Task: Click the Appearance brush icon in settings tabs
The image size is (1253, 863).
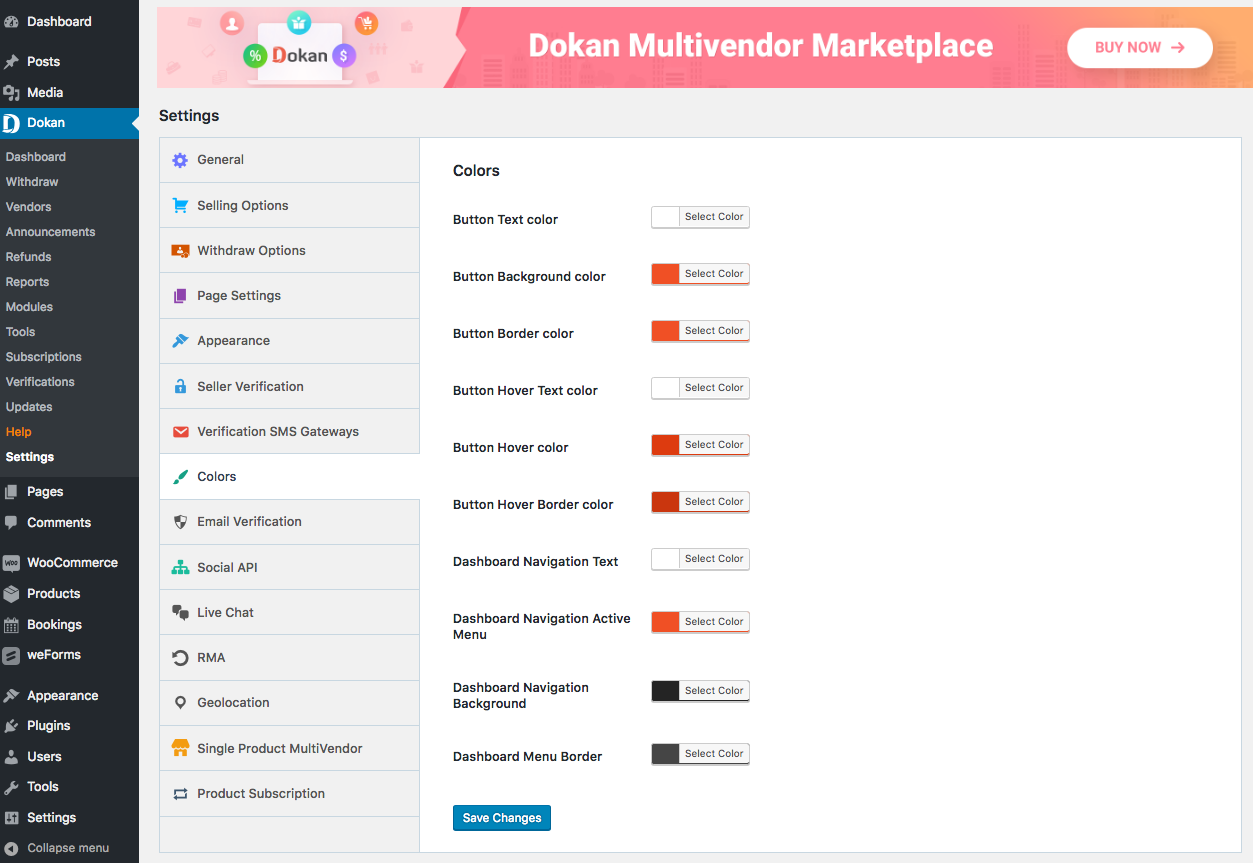Action: click(x=180, y=341)
